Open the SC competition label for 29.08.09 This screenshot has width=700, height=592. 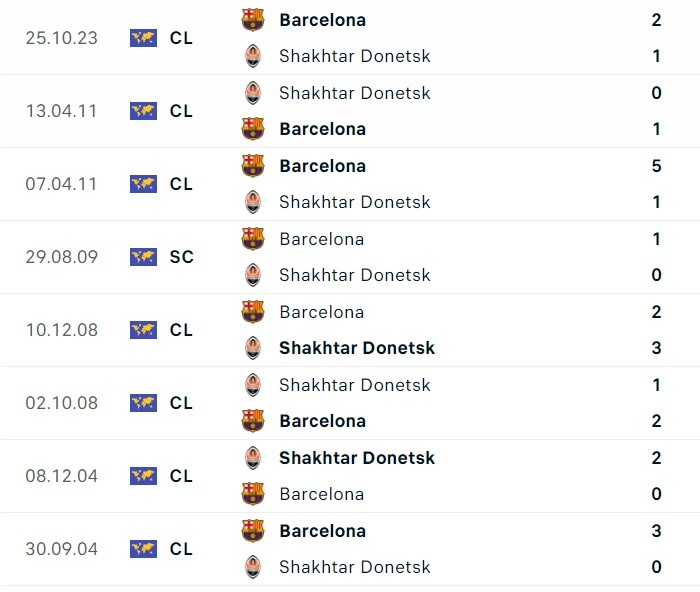click(181, 257)
